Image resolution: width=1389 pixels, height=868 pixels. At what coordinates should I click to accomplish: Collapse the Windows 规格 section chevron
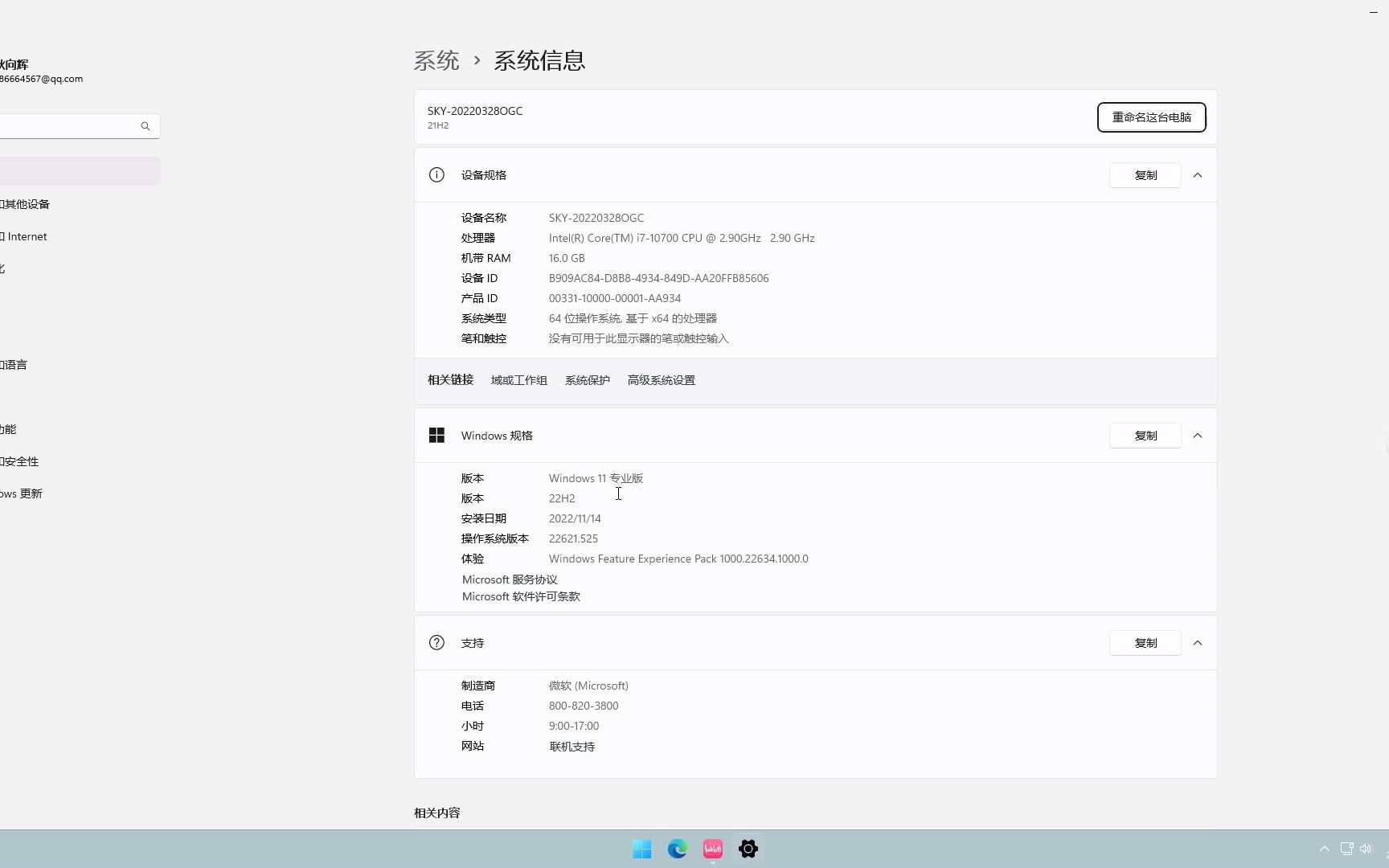pyautogui.click(x=1197, y=435)
